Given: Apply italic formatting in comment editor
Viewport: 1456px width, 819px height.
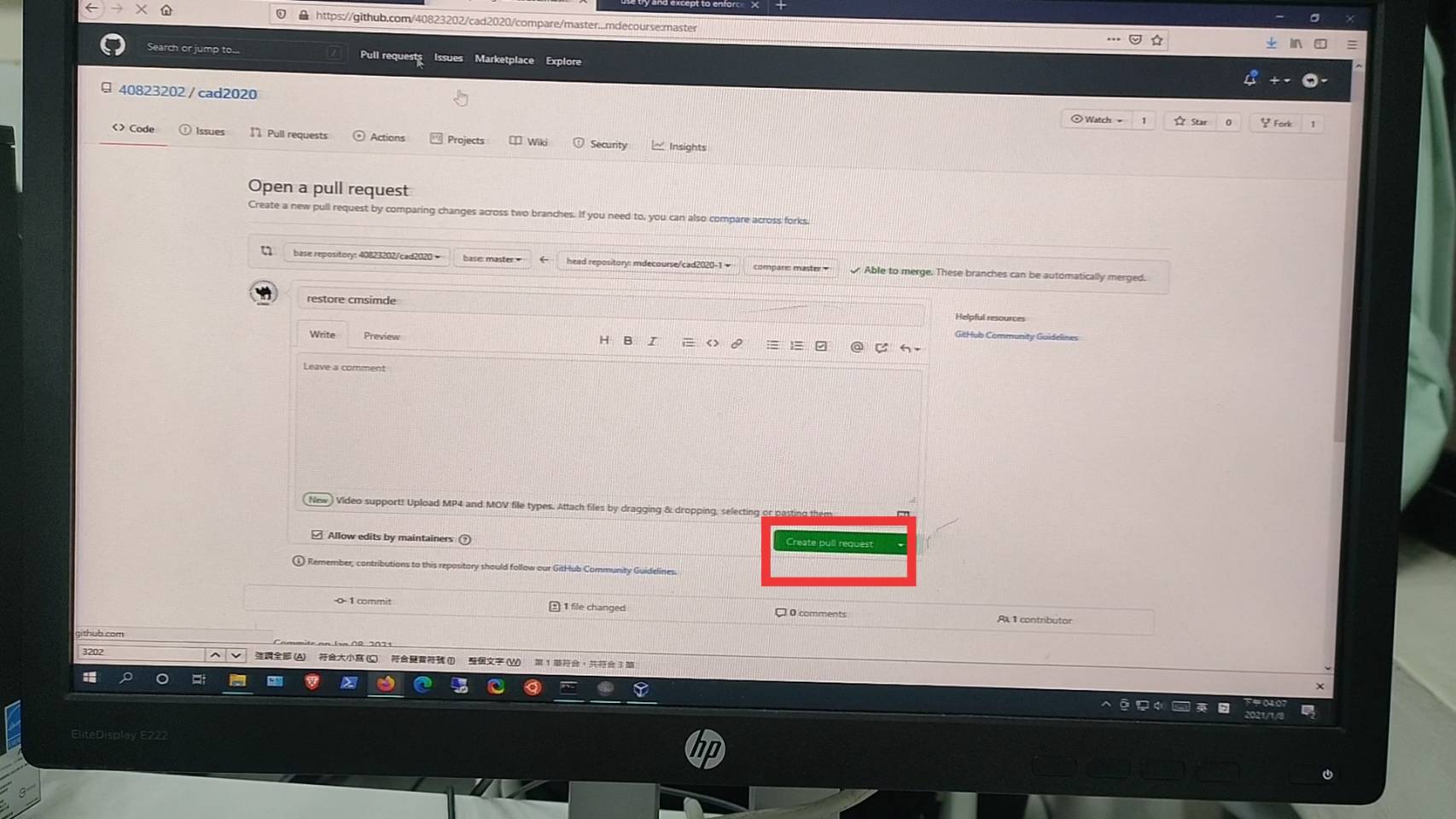Looking at the screenshot, I should point(653,341).
